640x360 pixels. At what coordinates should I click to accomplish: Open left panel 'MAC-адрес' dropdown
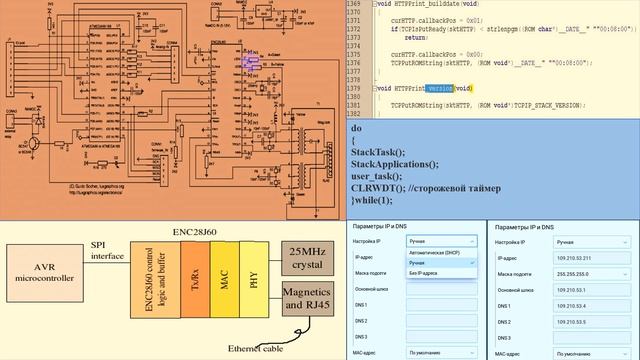pos(442,353)
